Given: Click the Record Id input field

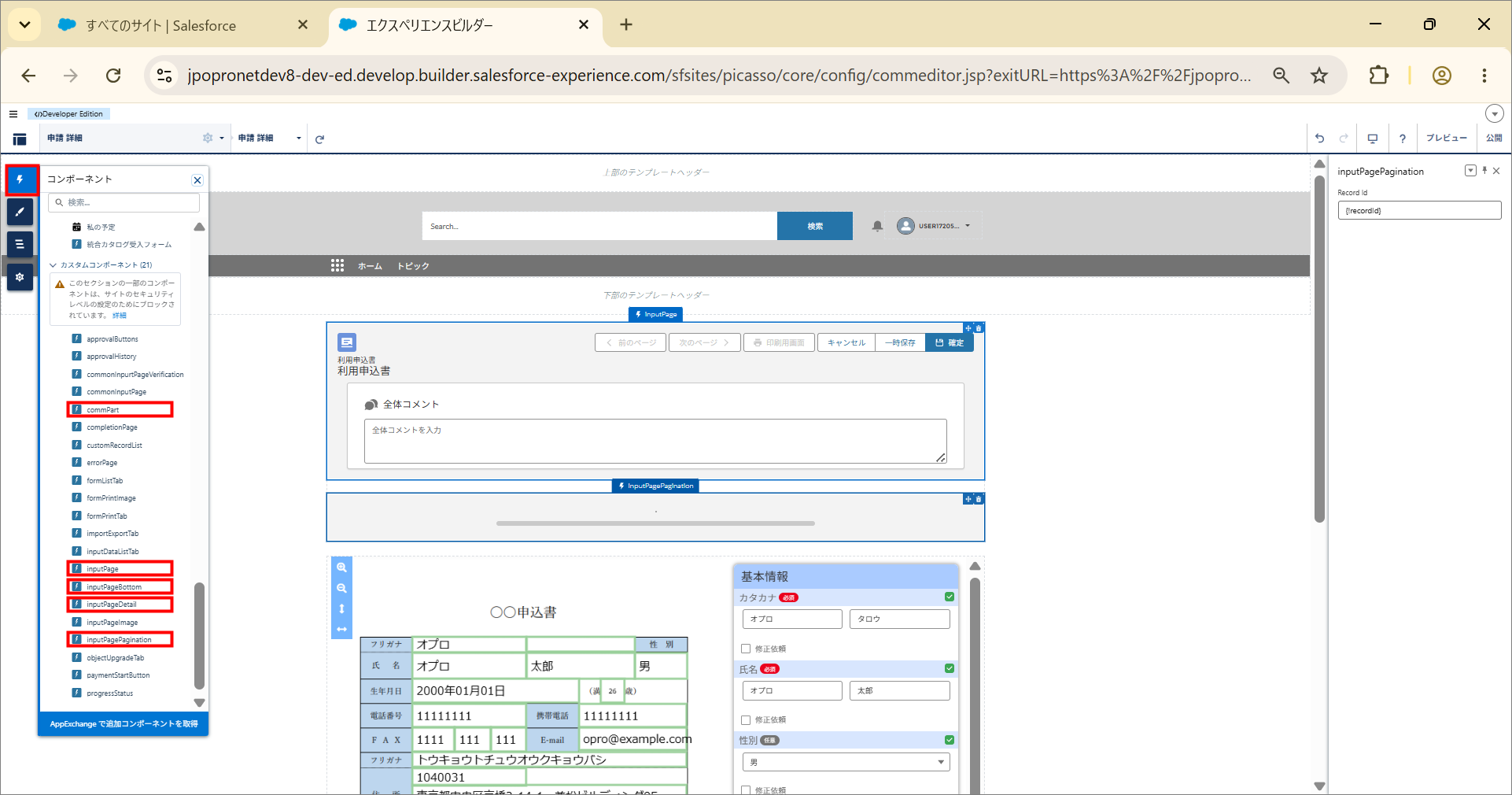Looking at the screenshot, I should 1419,210.
